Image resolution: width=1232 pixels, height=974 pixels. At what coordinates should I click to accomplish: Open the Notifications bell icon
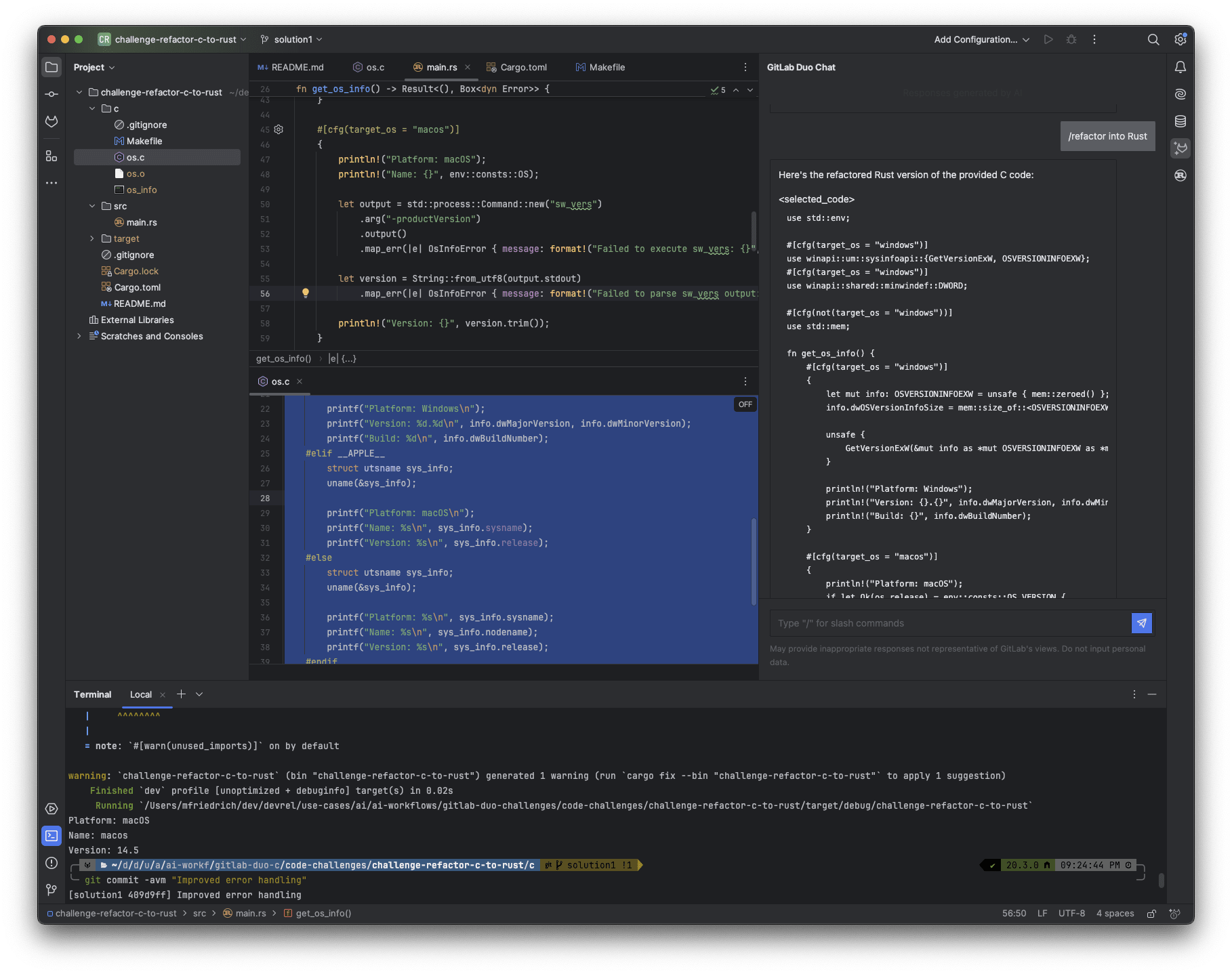pyautogui.click(x=1180, y=67)
